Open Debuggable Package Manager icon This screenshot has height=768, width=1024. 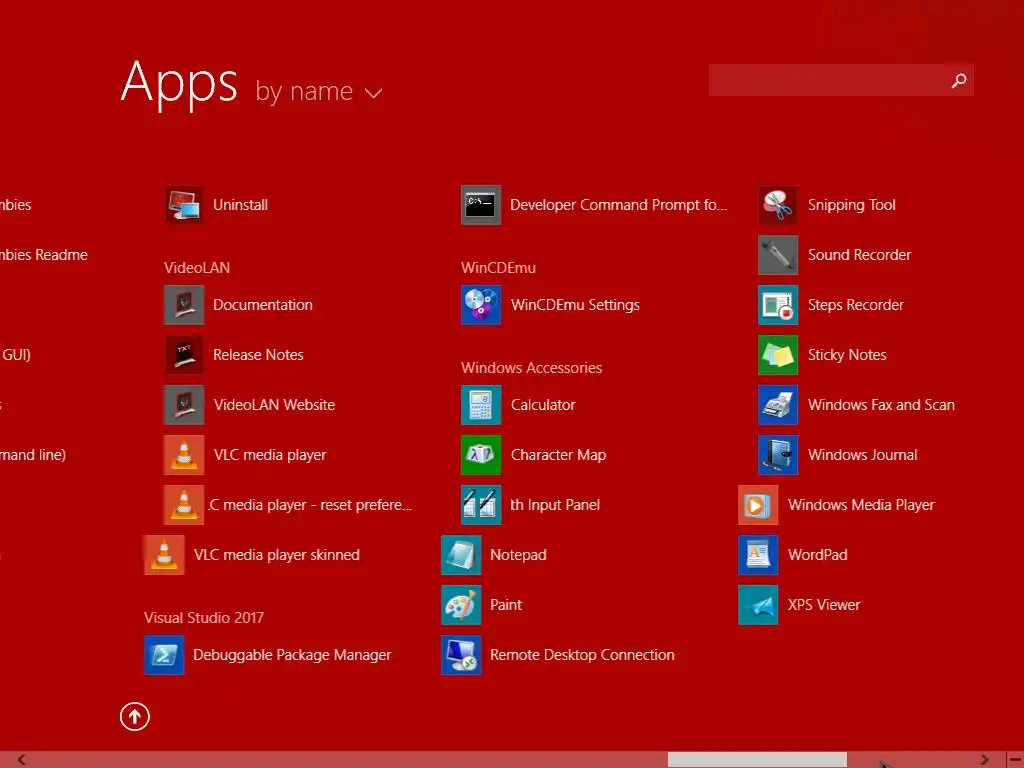[x=164, y=655]
